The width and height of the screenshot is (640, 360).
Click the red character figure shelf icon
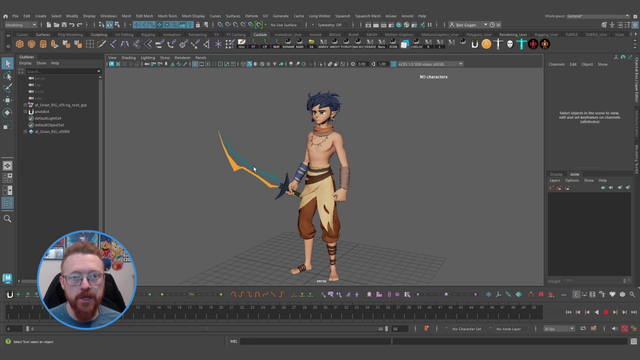[x=533, y=44]
